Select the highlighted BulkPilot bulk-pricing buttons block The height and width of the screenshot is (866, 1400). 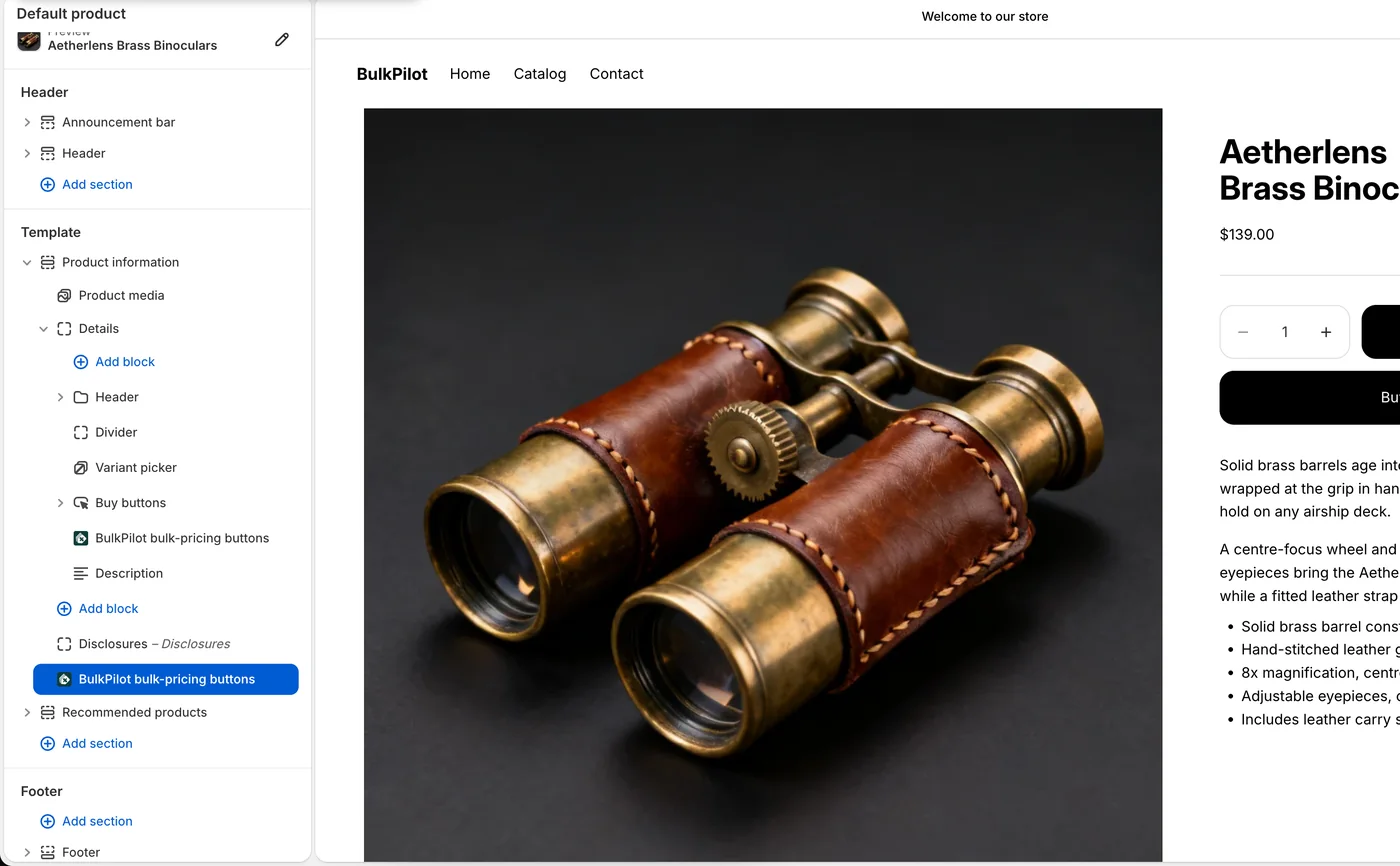click(166, 679)
